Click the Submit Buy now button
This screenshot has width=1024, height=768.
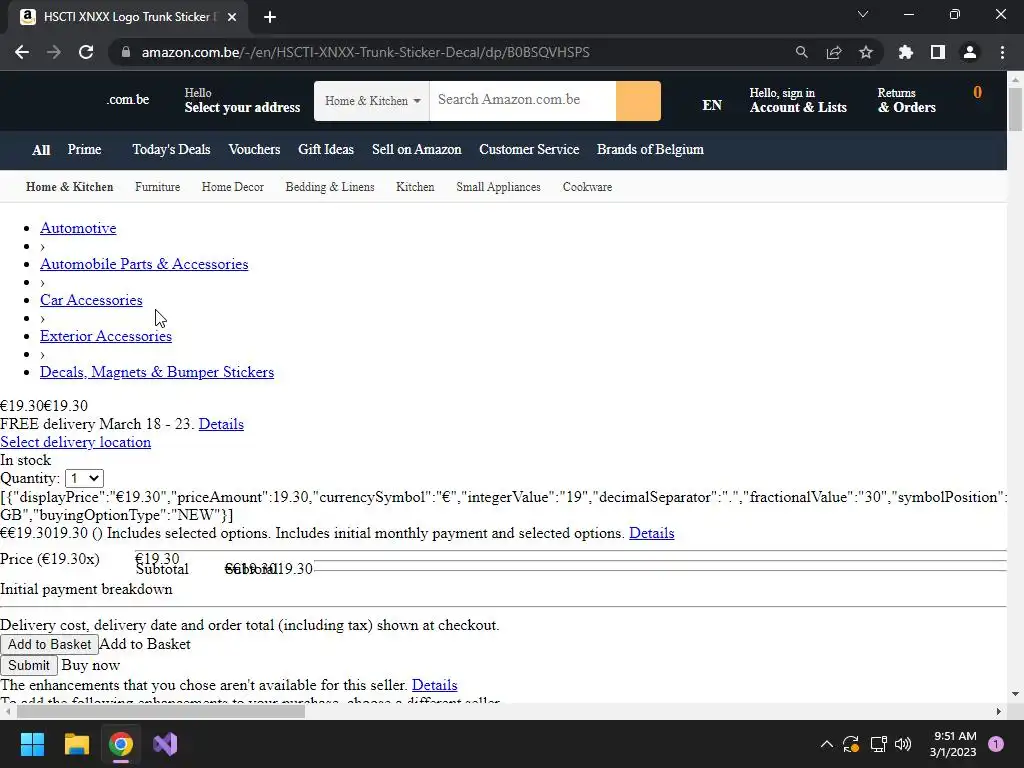click(x=29, y=665)
